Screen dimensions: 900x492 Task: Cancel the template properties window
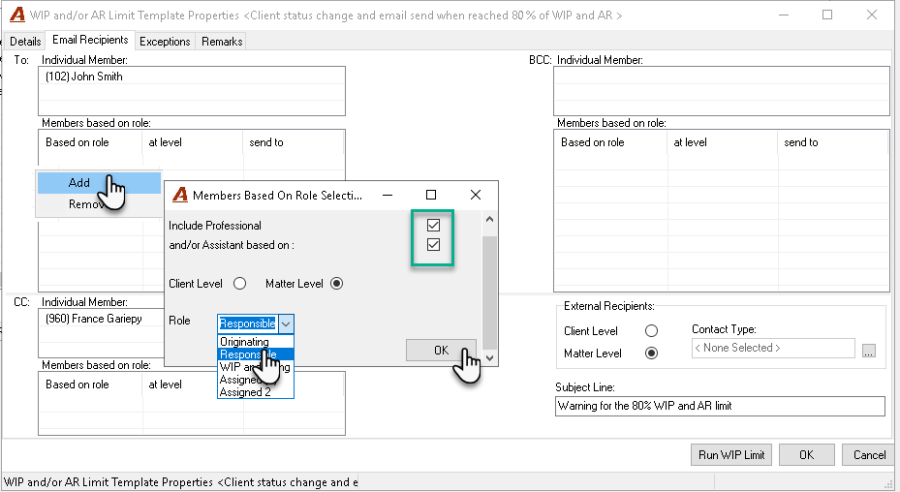[x=869, y=455]
